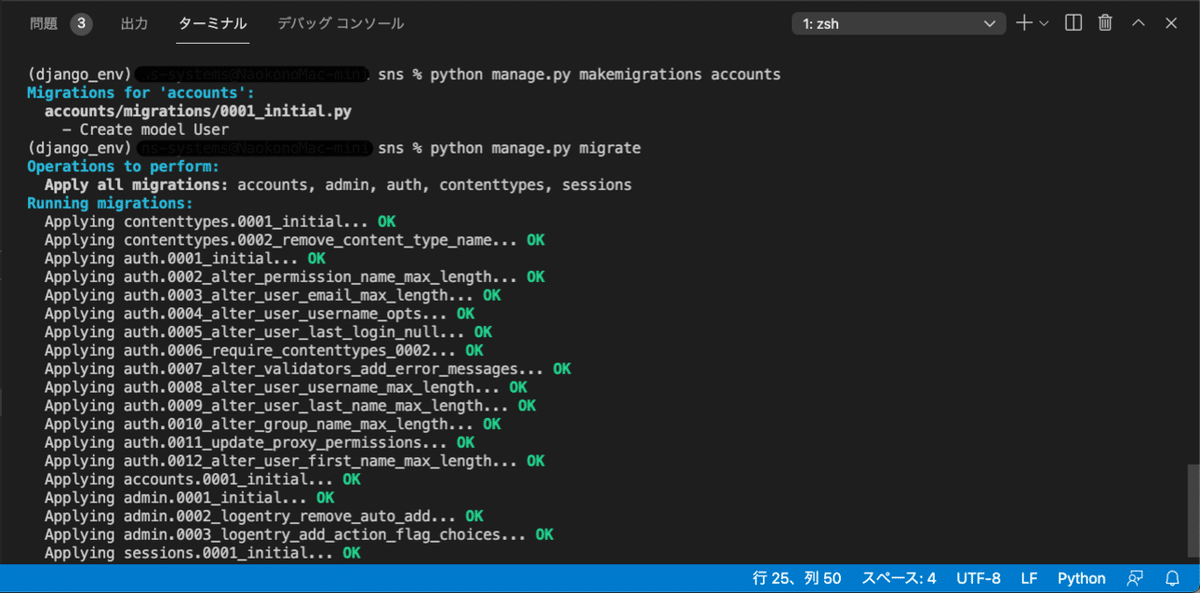Viewport: 1200px width, 593px height.
Task: Change file encoding UTF-8
Action: point(978,578)
